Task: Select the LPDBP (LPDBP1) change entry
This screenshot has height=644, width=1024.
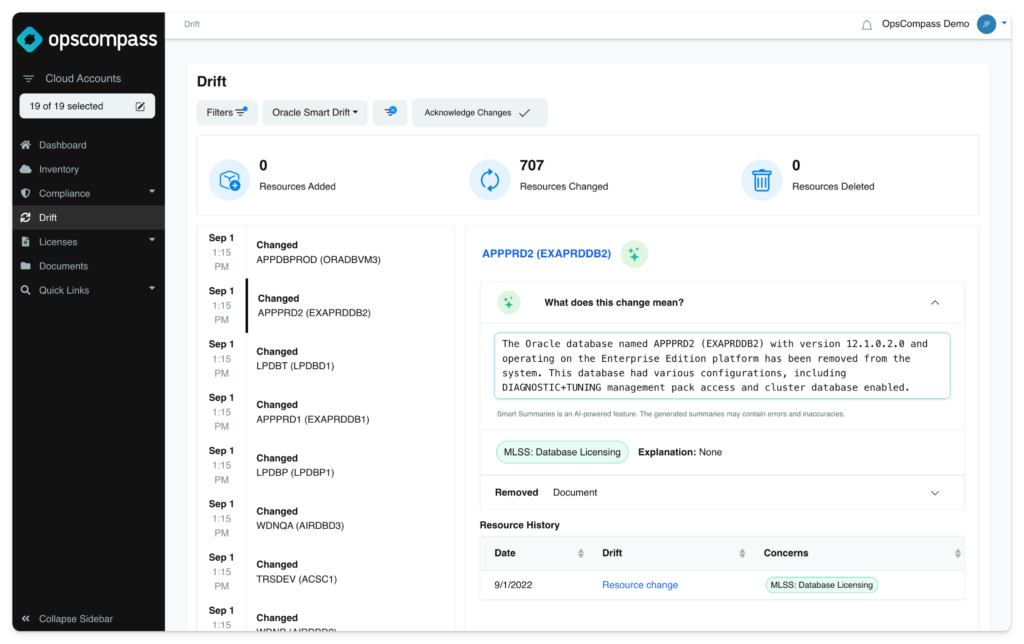Action: 326,465
